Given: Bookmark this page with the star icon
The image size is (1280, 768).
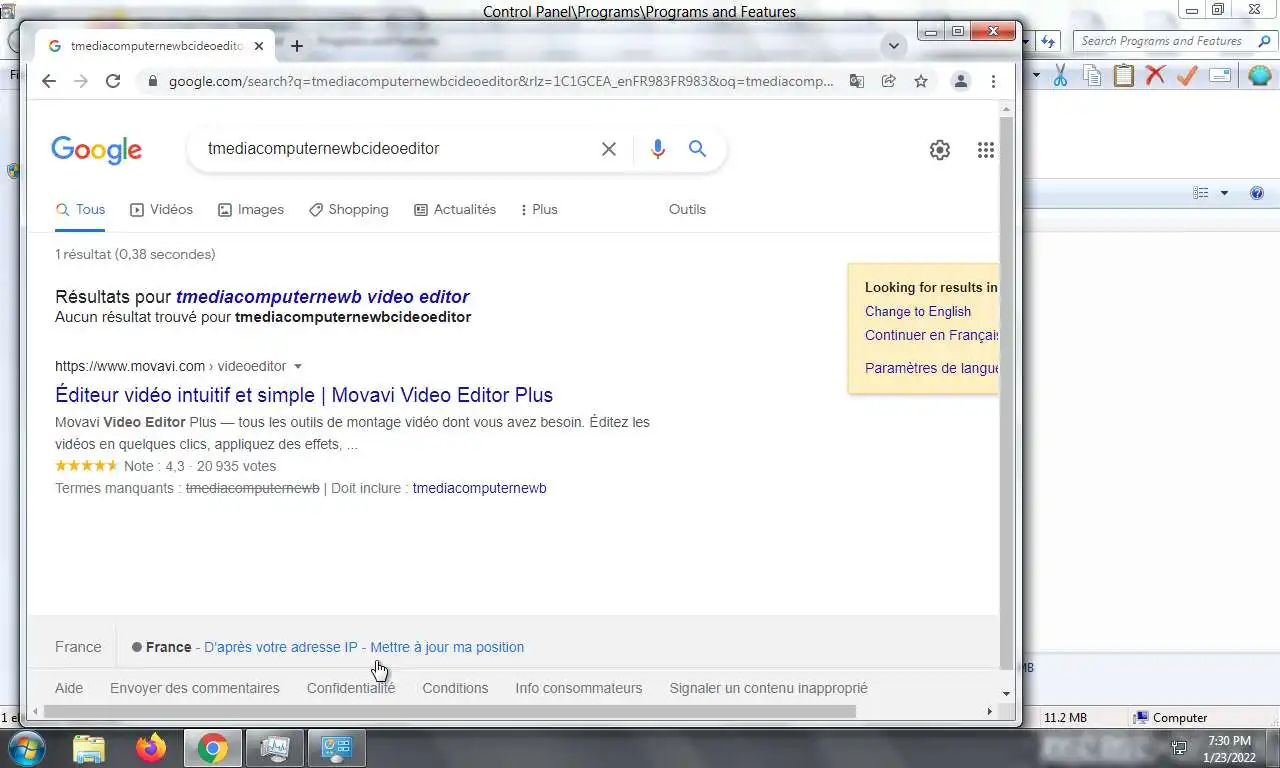Looking at the screenshot, I should tap(921, 81).
